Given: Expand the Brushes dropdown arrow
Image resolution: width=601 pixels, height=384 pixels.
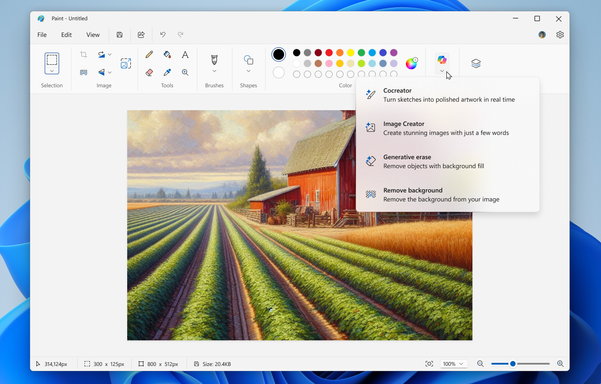Looking at the screenshot, I should click(214, 71).
